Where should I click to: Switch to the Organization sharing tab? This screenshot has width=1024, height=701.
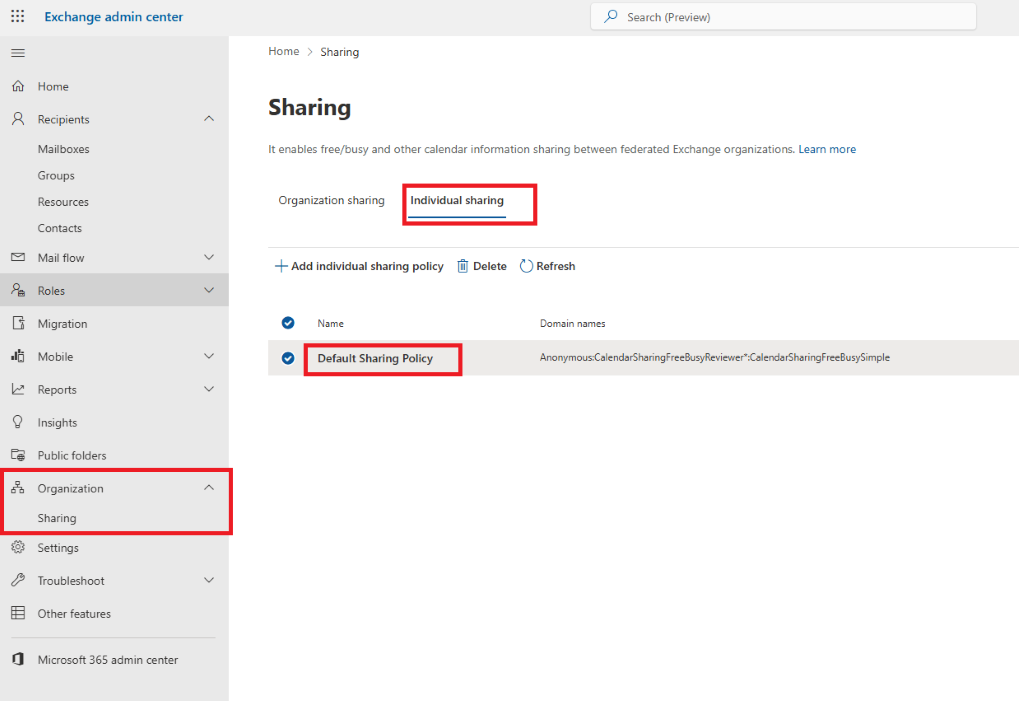(x=331, y=200)
